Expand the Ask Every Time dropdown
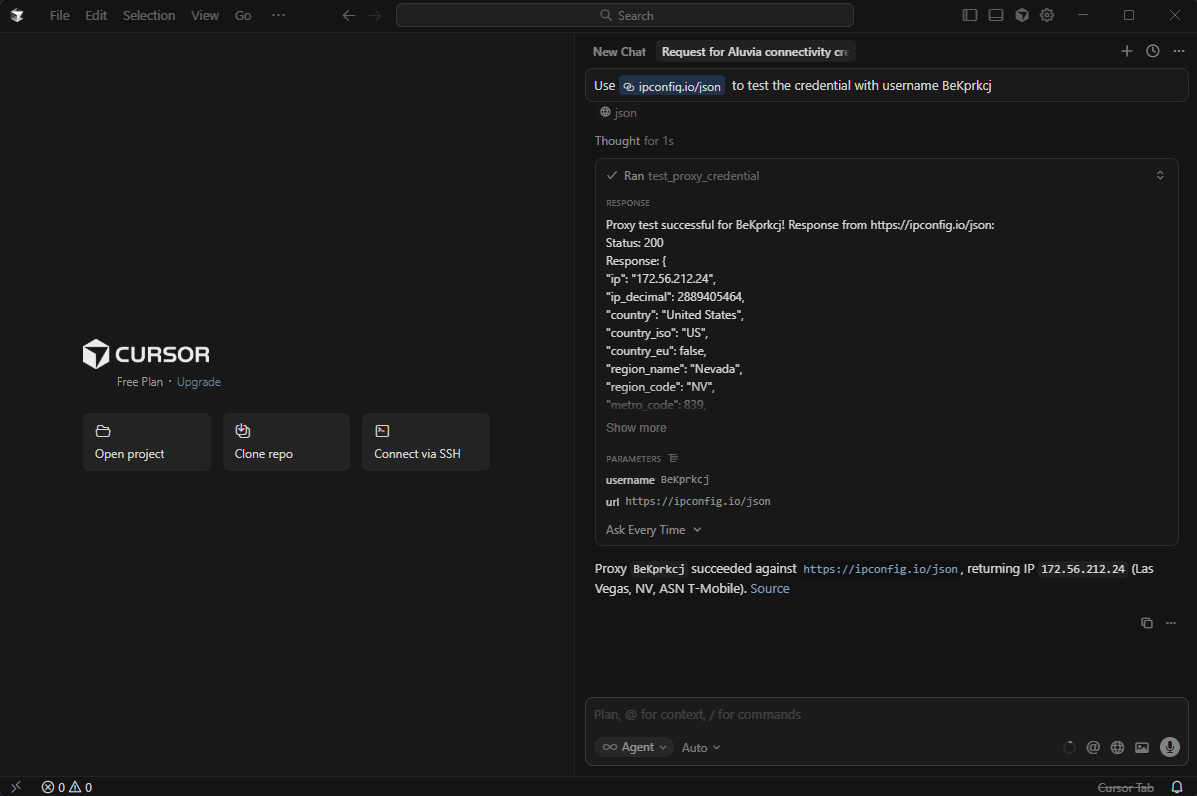 653,530
